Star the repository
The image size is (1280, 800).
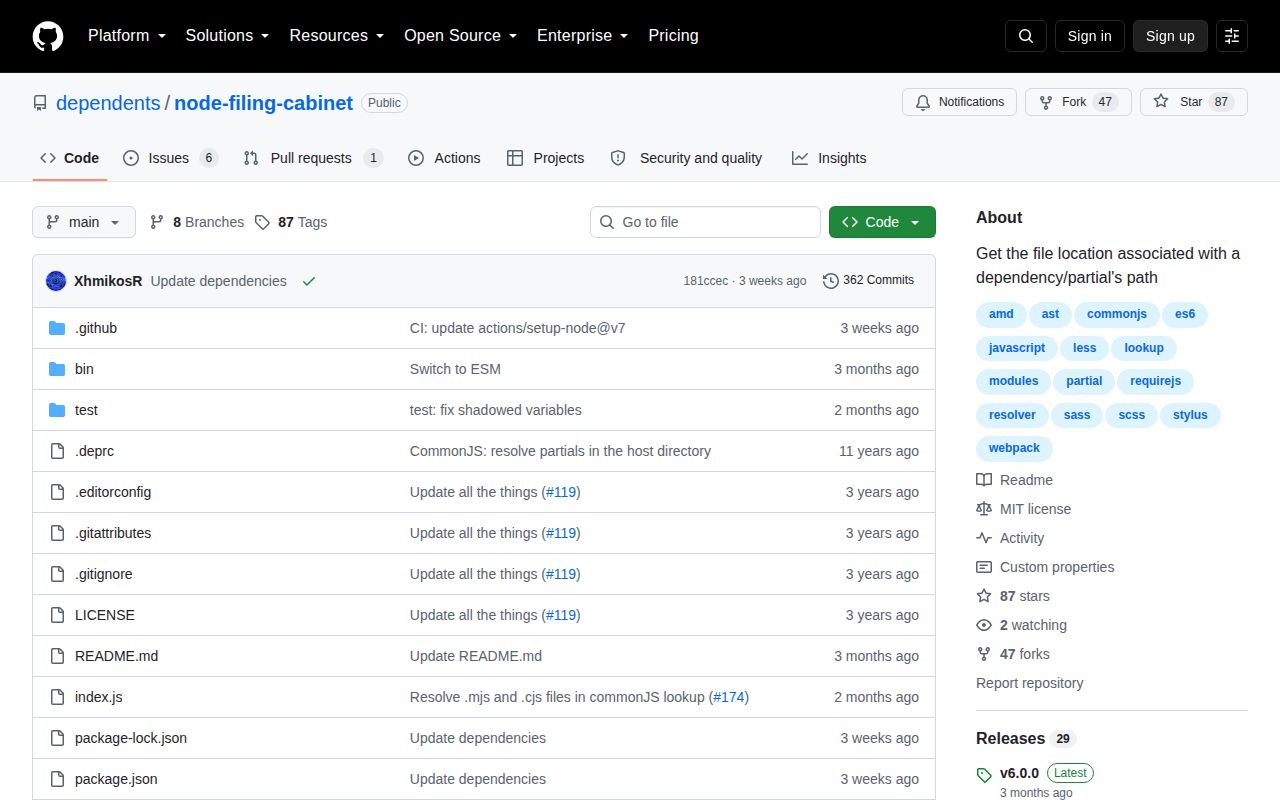[1194, 102]
